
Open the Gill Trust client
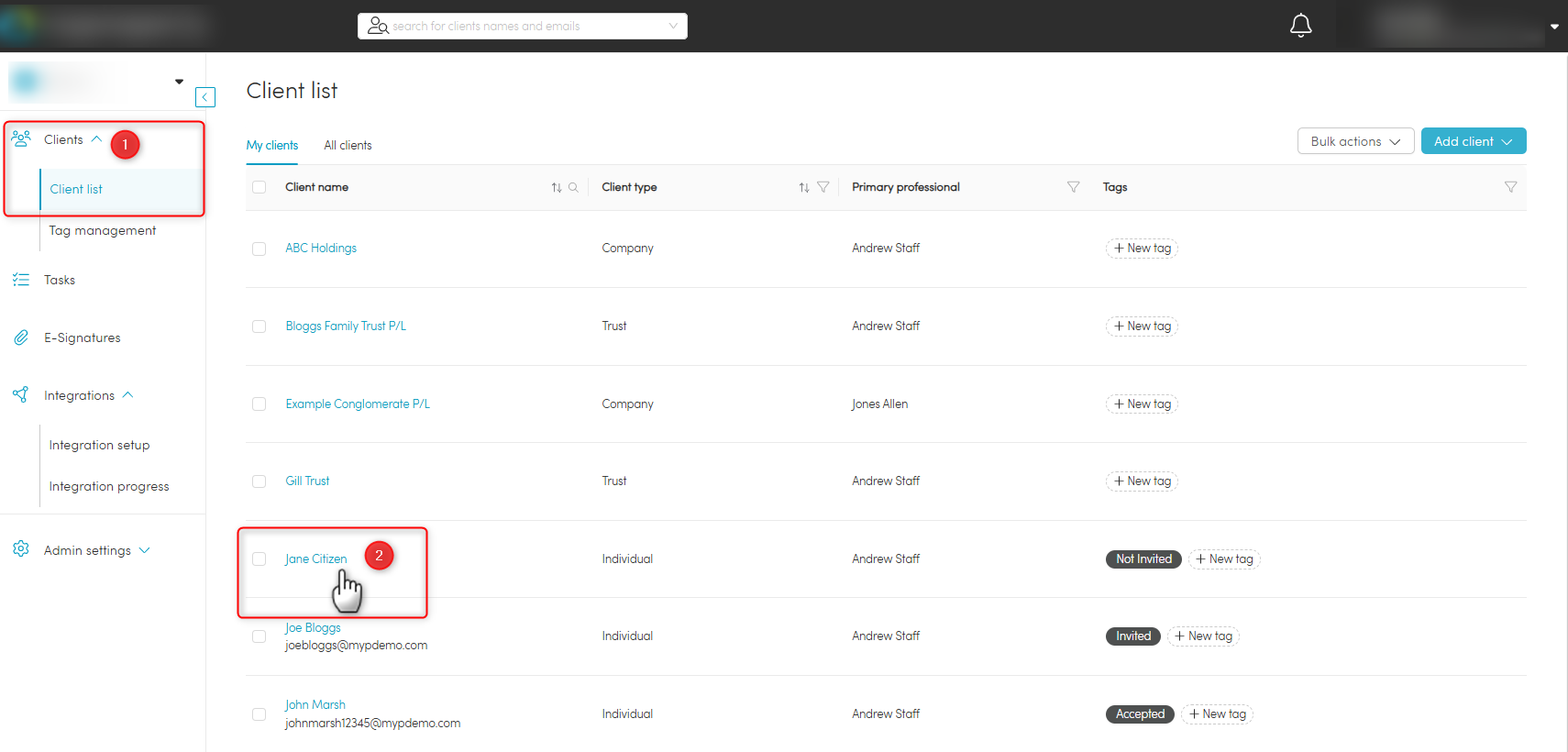[307, 481]
